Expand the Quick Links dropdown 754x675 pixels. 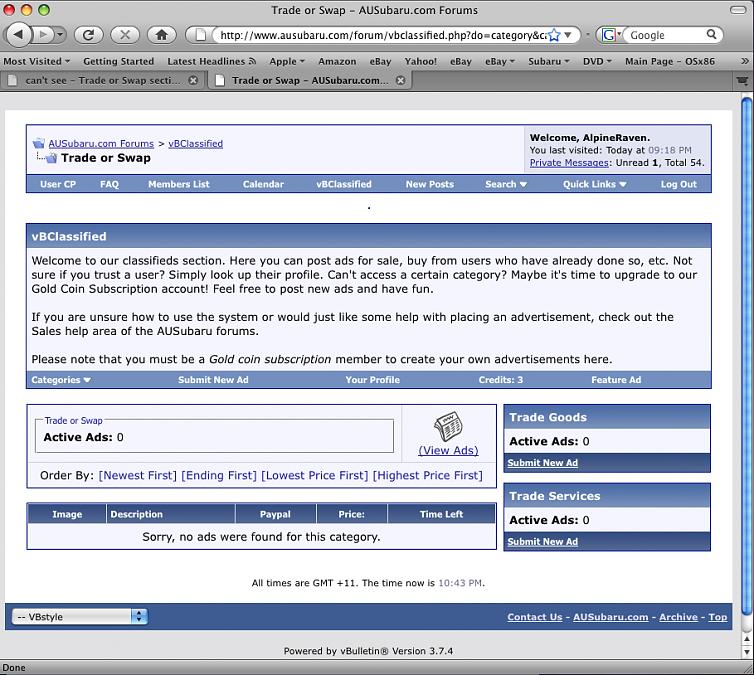pos(594,184)
